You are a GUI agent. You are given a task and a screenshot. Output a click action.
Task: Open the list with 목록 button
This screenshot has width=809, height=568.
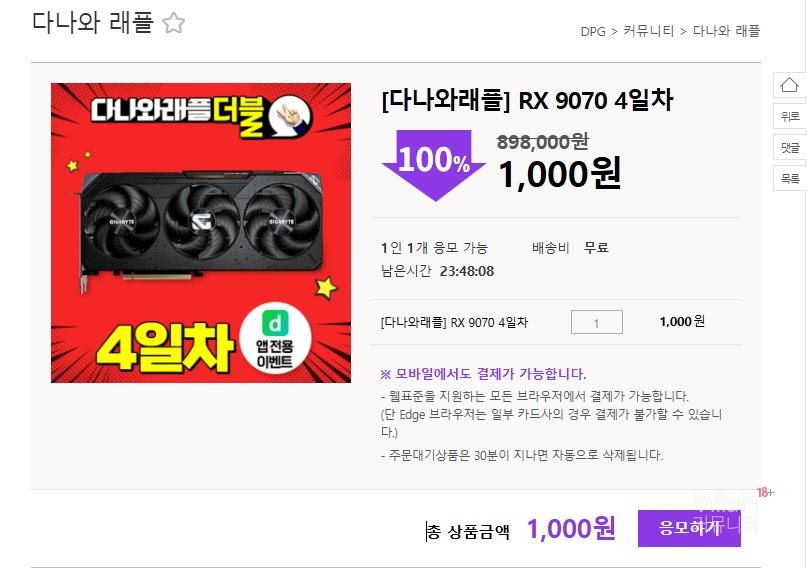[x=789, y=178]
